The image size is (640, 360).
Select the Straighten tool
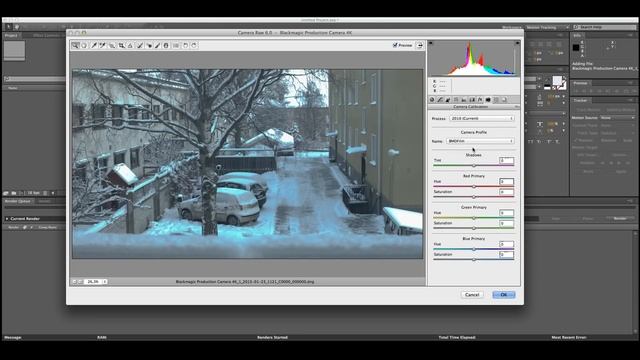pyautogui.click(x=130, y=45)
